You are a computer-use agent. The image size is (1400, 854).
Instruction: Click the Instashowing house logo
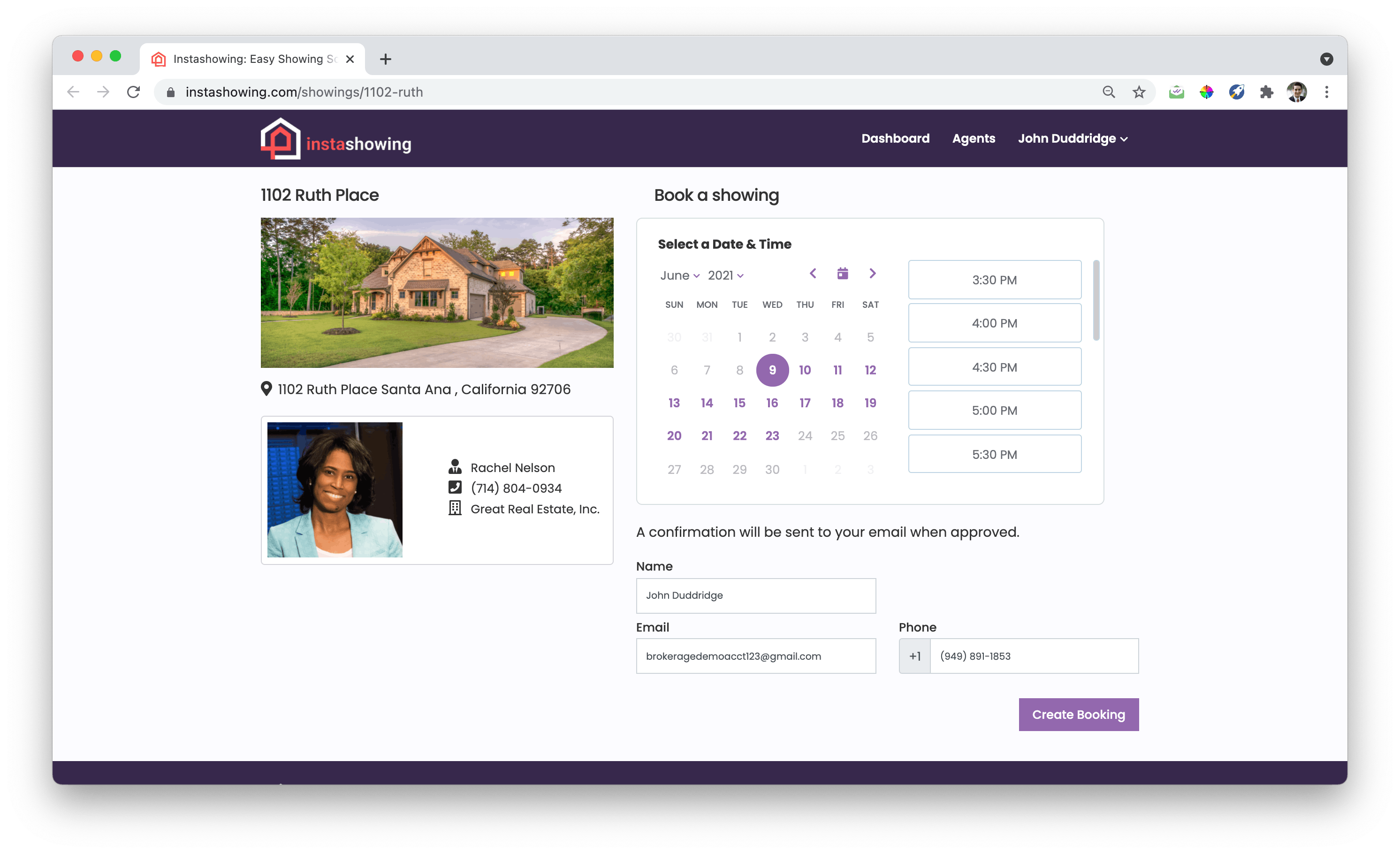click(x=280, y=138)
